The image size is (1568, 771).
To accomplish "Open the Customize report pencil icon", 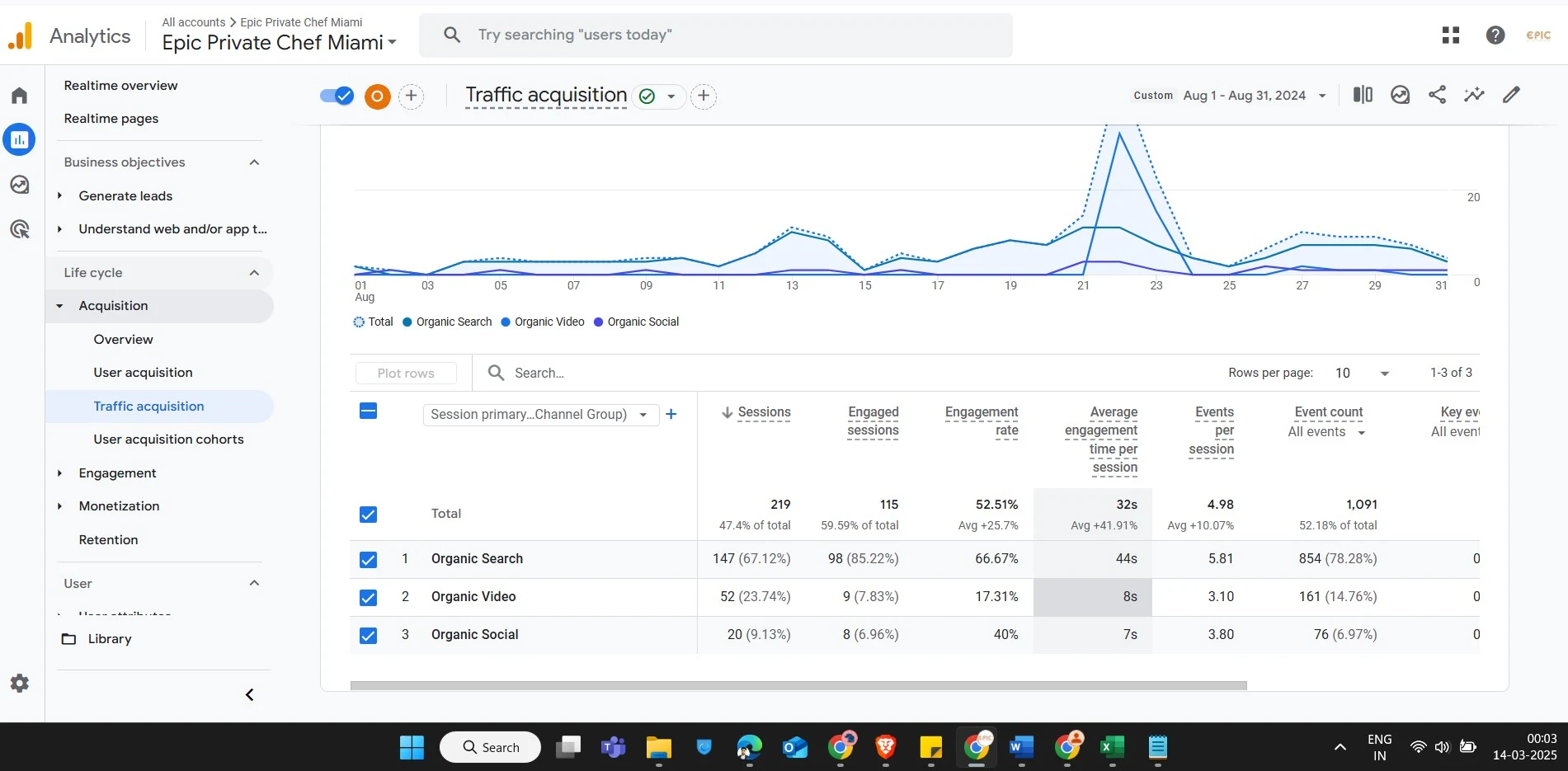I will (x=1511, y=95).
